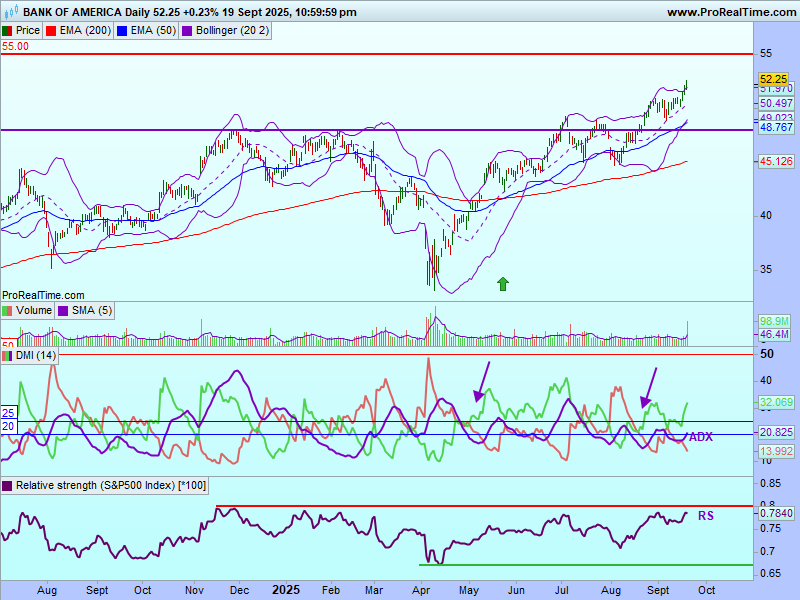Click the ADX label in DMI panel
The image size is (800, 600).
[700, 437]
